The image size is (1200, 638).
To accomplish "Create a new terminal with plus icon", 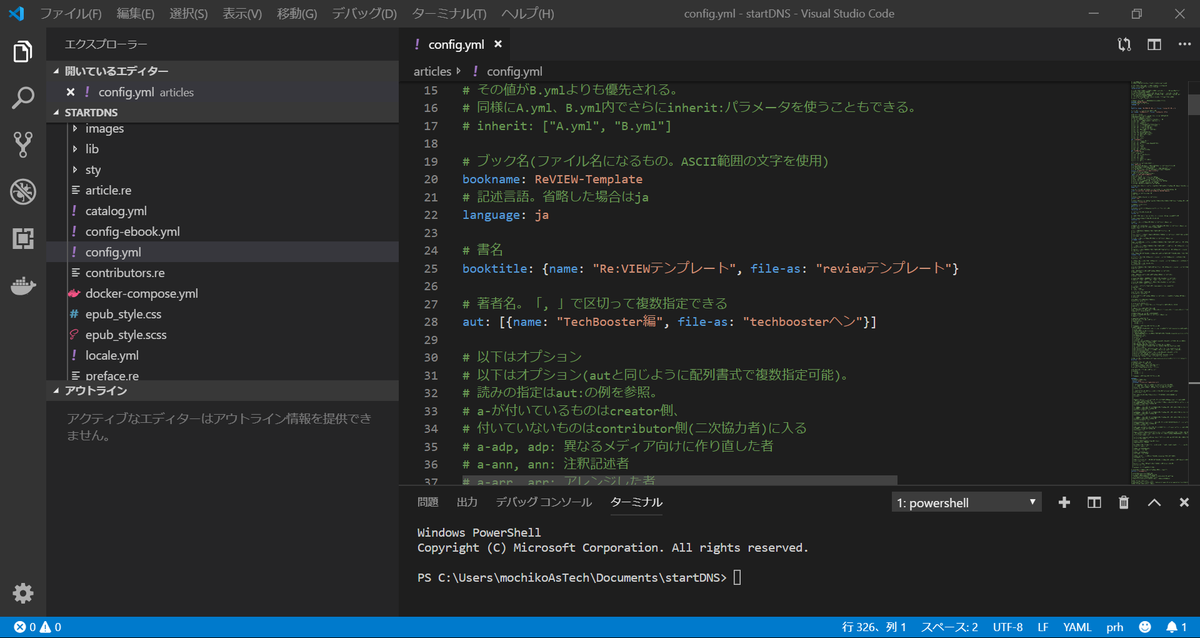I will click(1064, 502).
